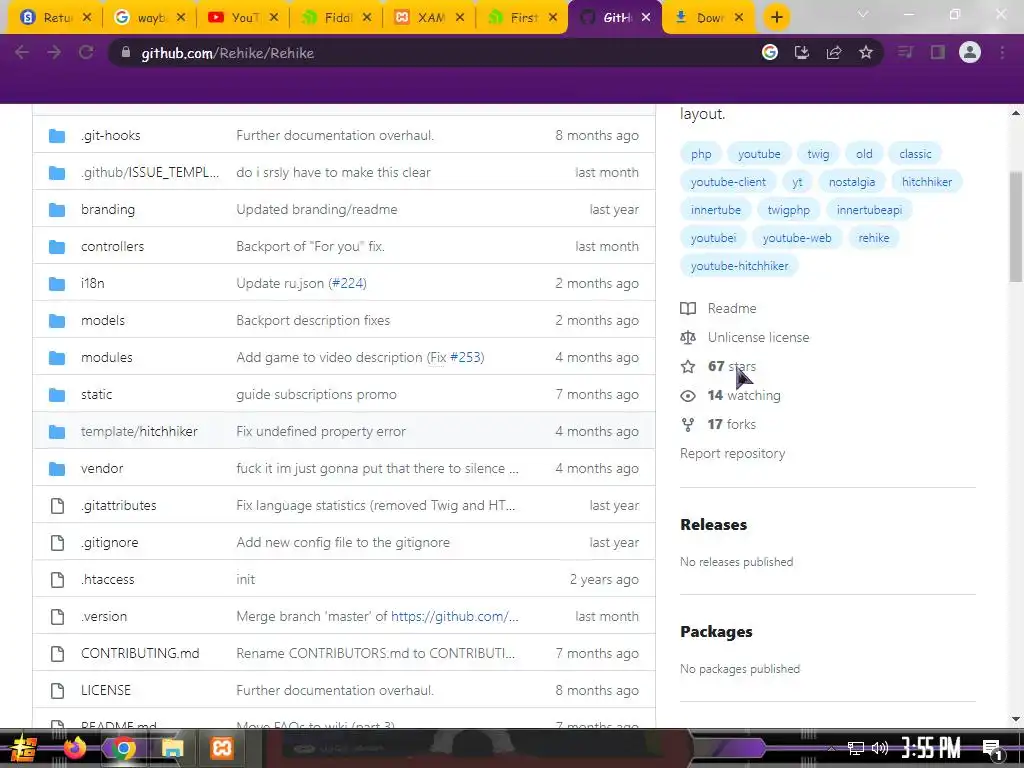This screenshot has height=768, width=1024.
Task: Select the innertubeapi topic tag
Action: click(x=869, y=210)
